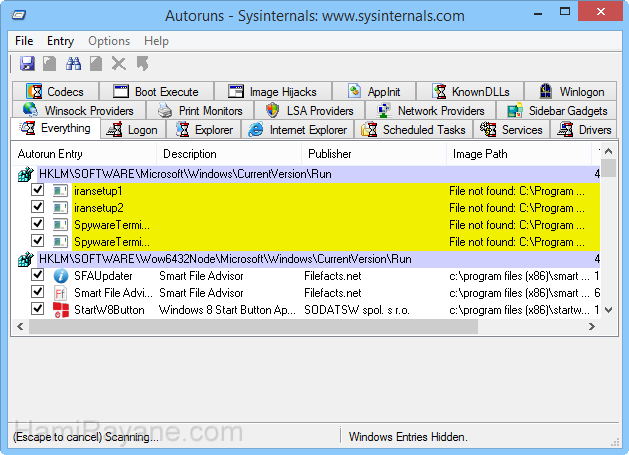Select the Print Monitors tab
The height and width of the screenshot is (455, 629).
click(200, 110)
